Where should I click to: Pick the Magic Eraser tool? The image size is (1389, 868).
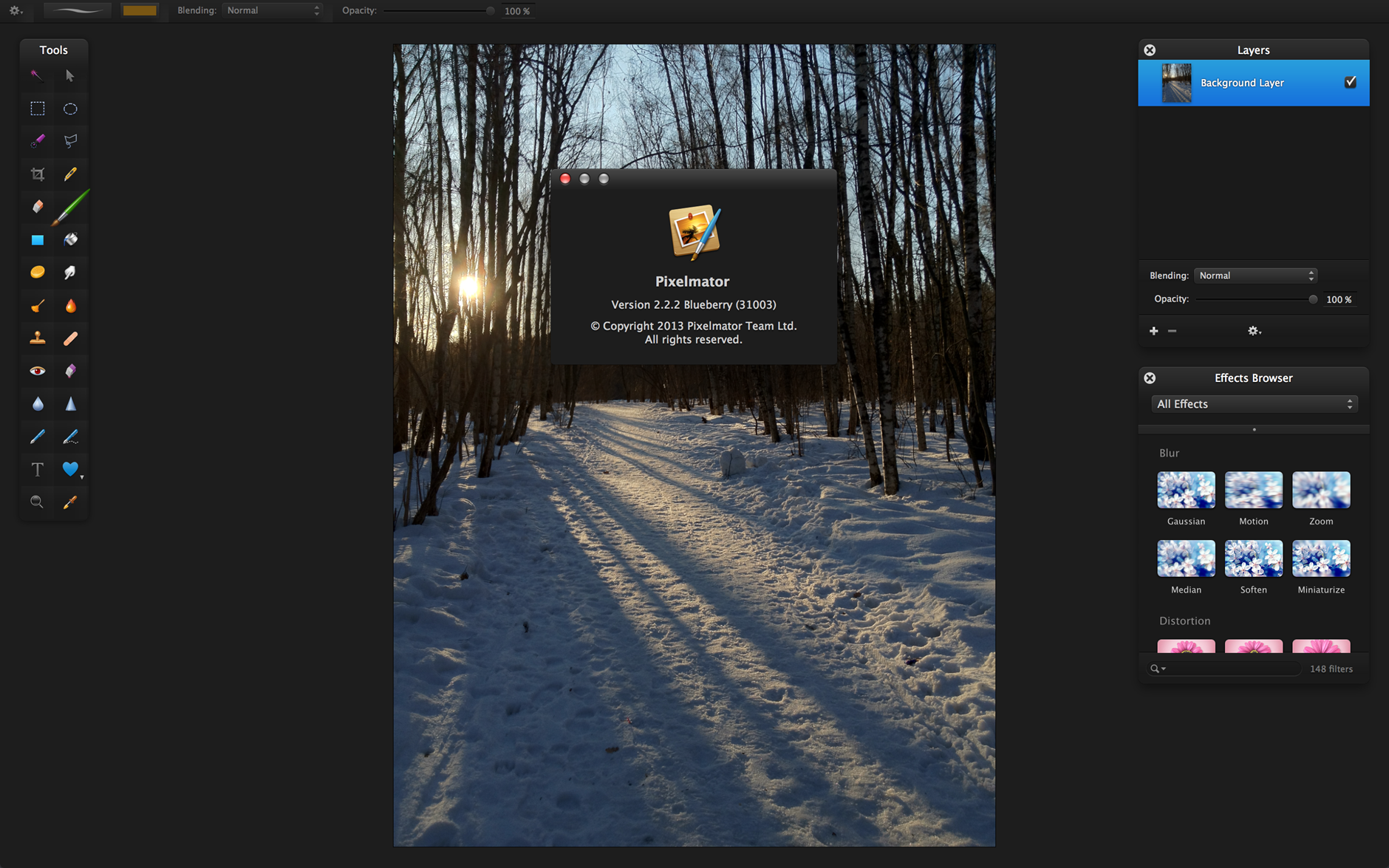(x=70, y=371)
